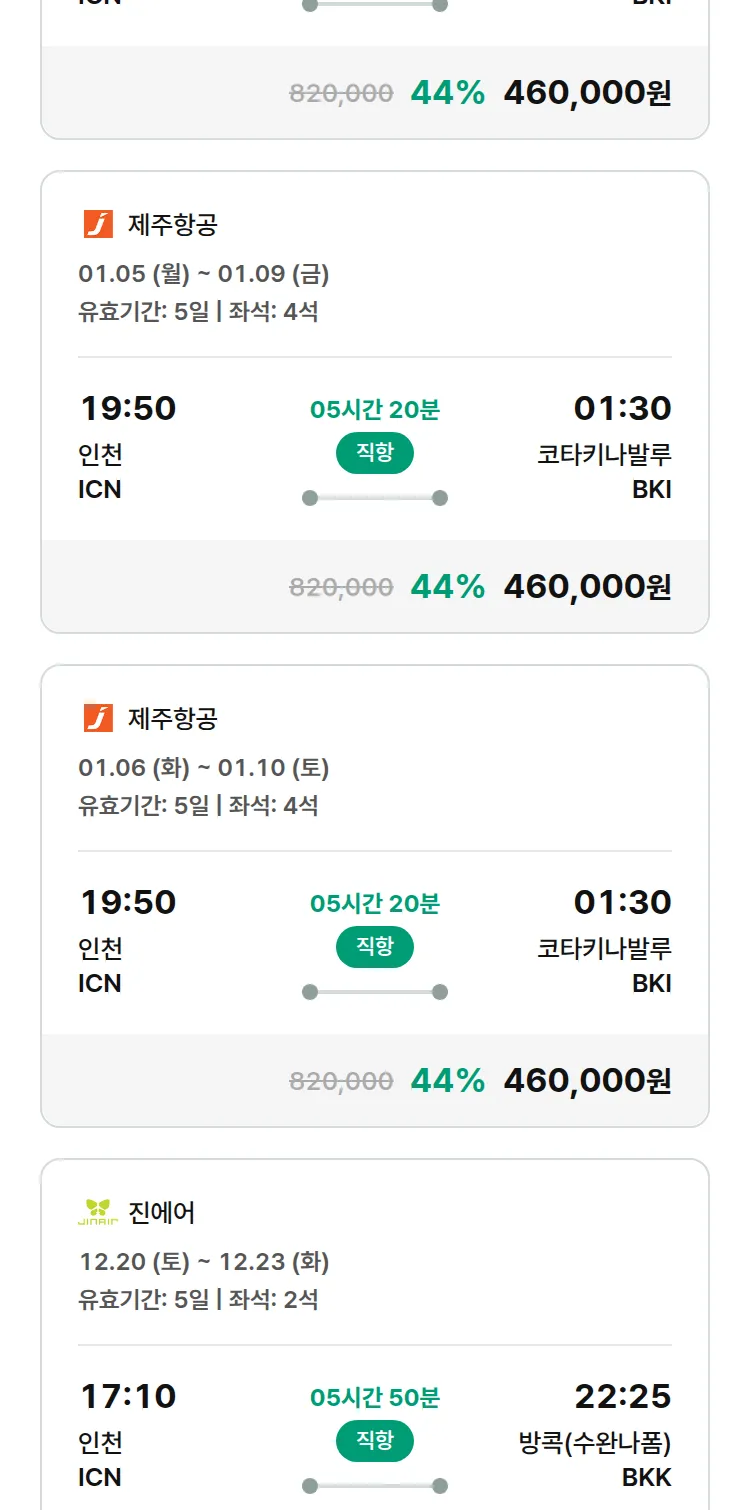Image resolution: width=750 pixels, height=1510 pixels.
Task: Tap the 44% discount on the topmost card
Action: point(447,92)
